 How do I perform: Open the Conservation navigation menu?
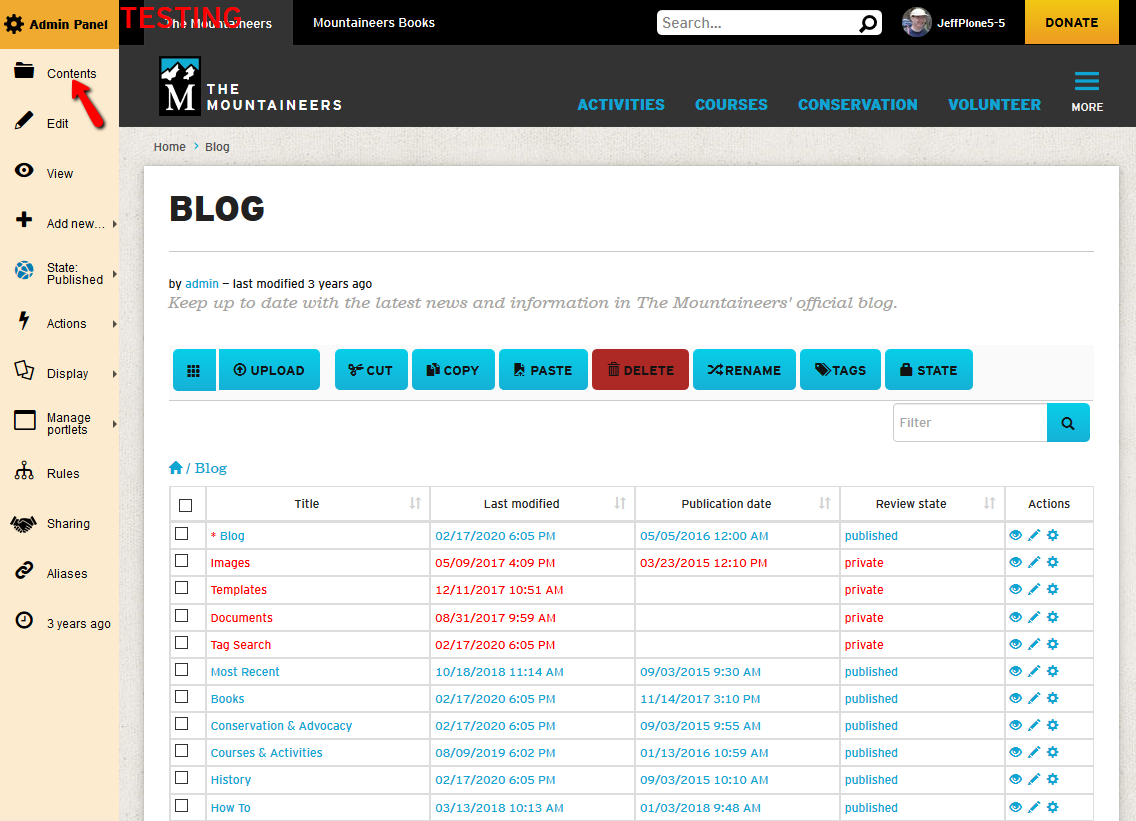(x=857, y=104)
